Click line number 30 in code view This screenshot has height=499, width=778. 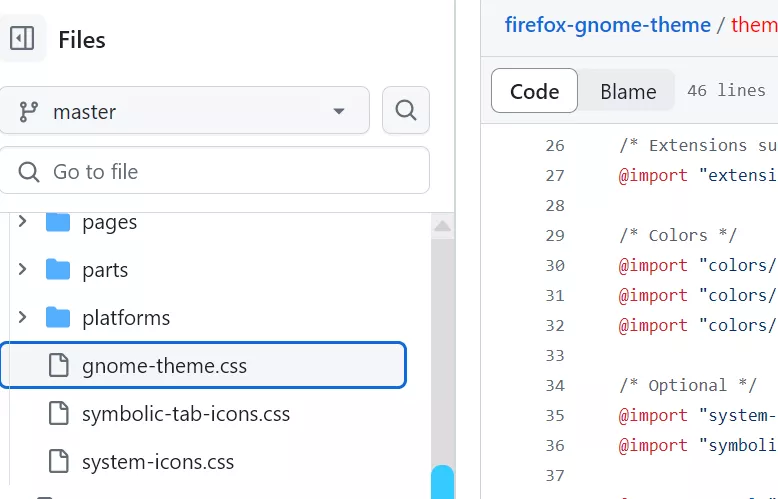555,265
